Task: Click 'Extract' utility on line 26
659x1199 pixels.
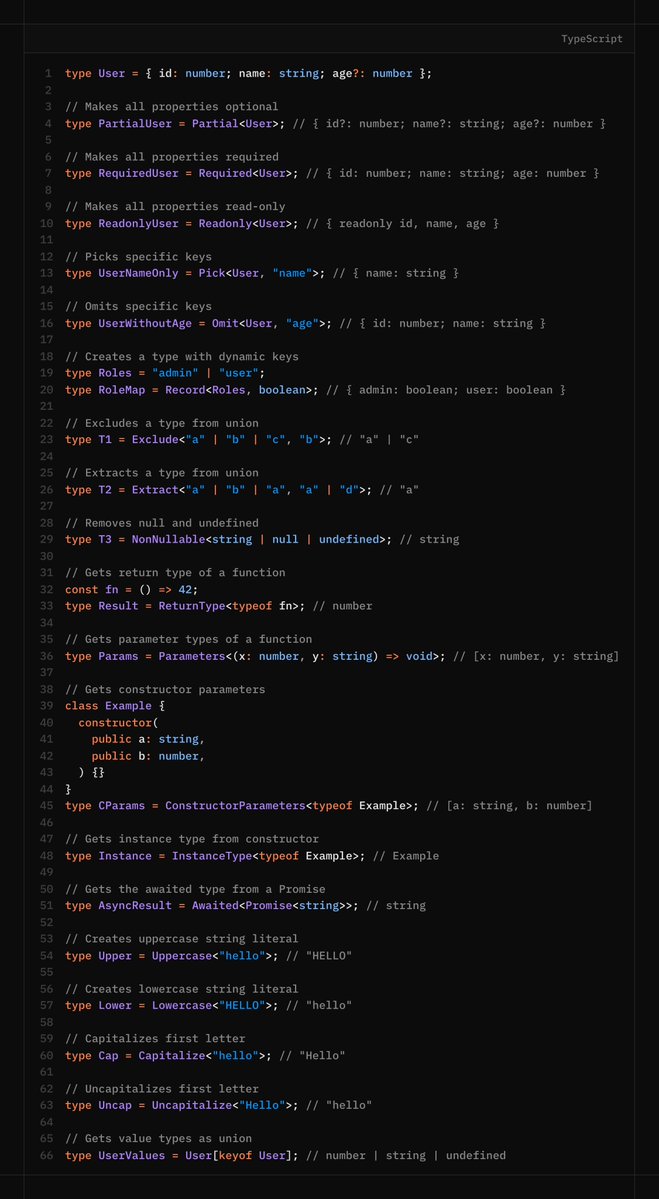Action: pos(155,489)
